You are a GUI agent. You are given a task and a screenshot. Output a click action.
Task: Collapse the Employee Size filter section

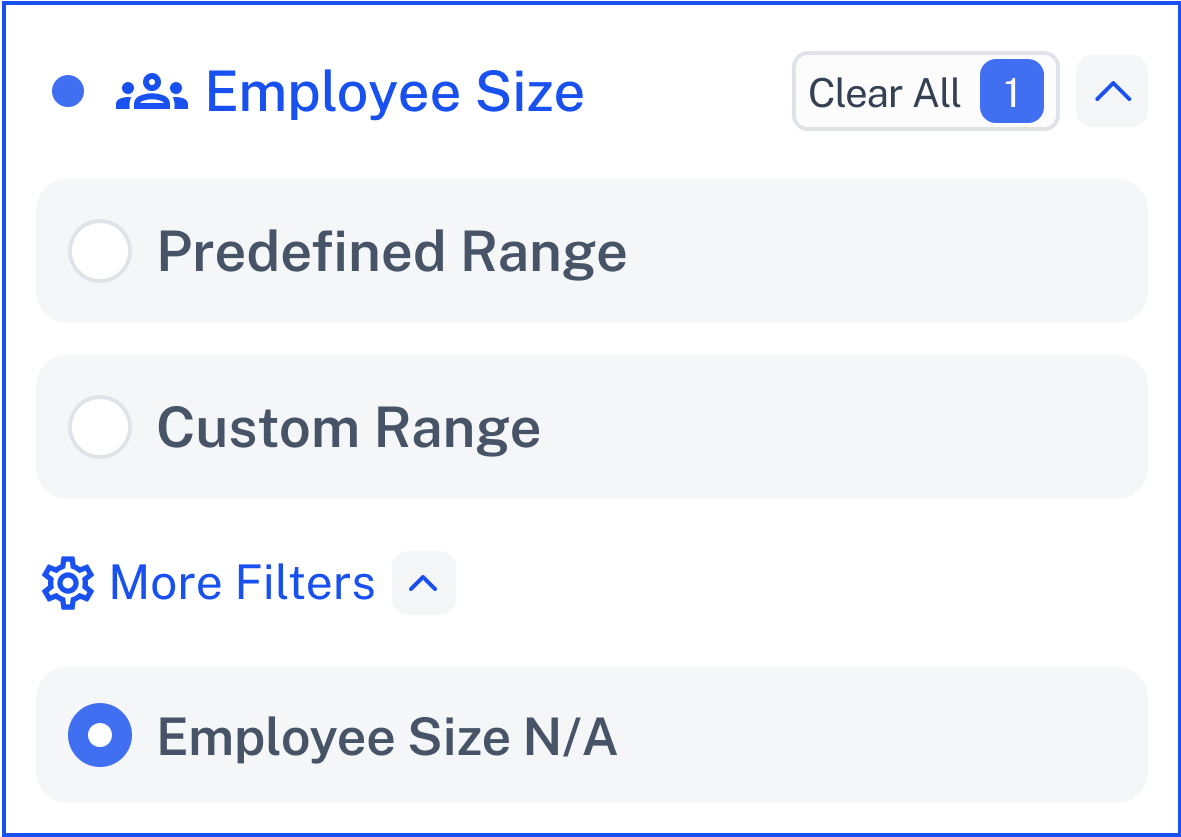tap(1112, 91)
